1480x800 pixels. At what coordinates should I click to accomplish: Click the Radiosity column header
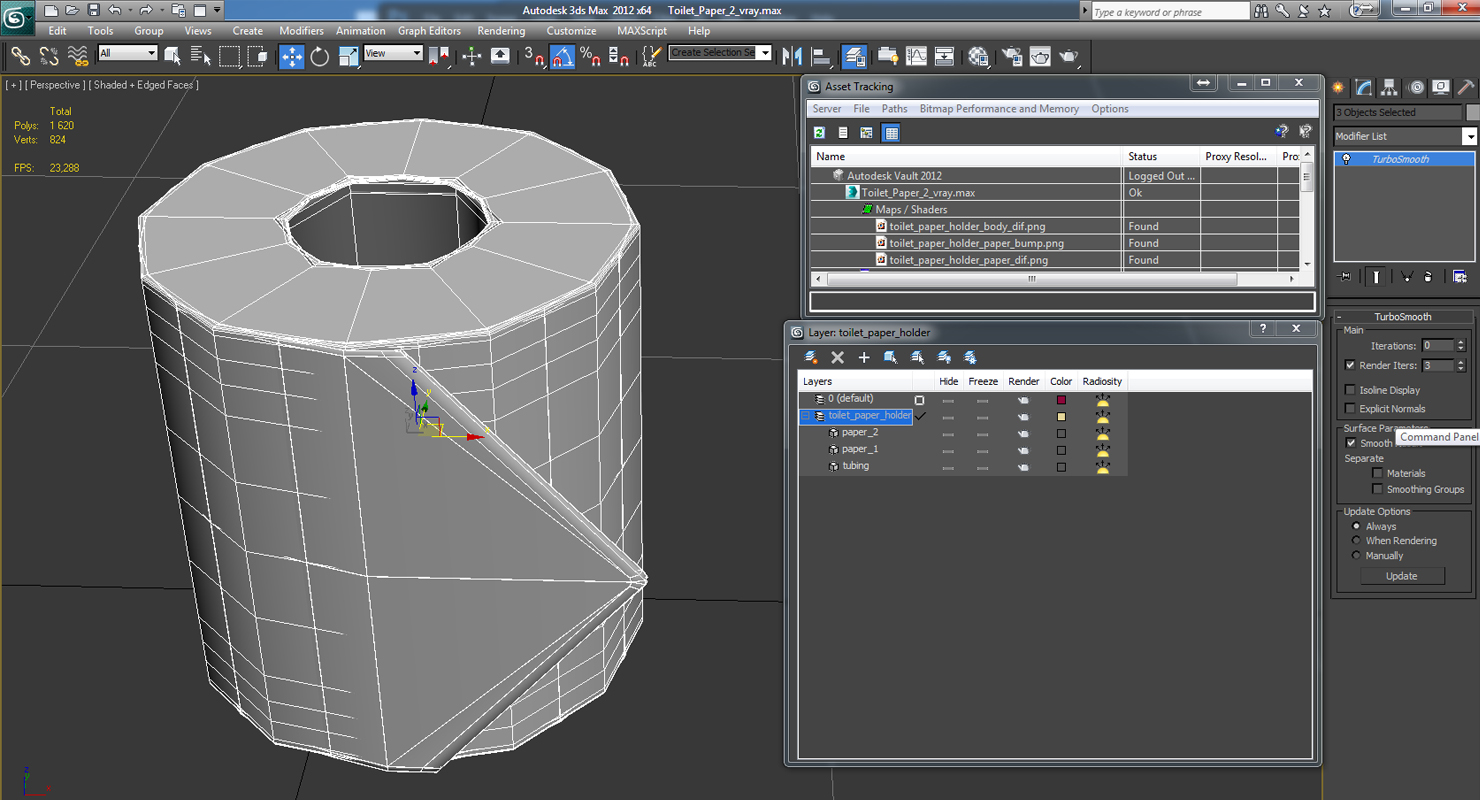click(1102, 381)
